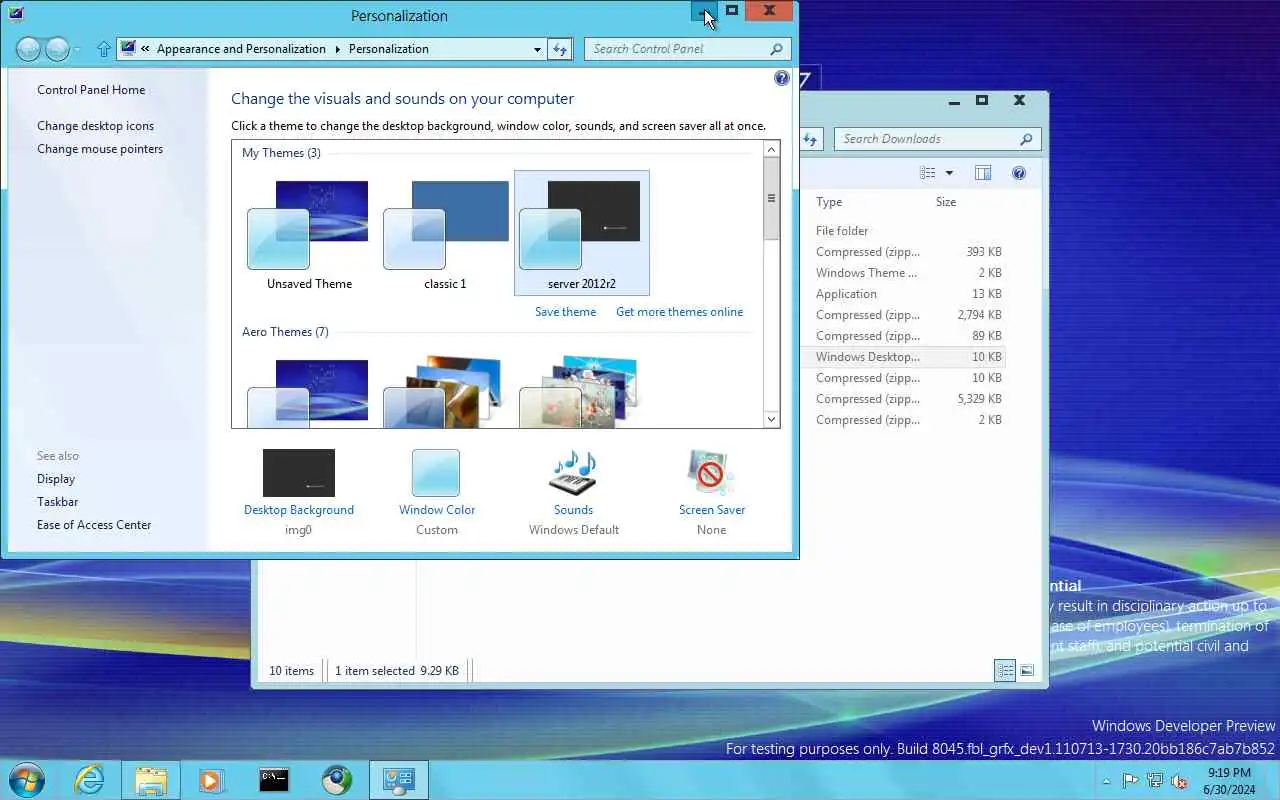This screenshot has width=1280, height=800.
Task: Select the server 2012r2 theme
Action: pos(582,233)
